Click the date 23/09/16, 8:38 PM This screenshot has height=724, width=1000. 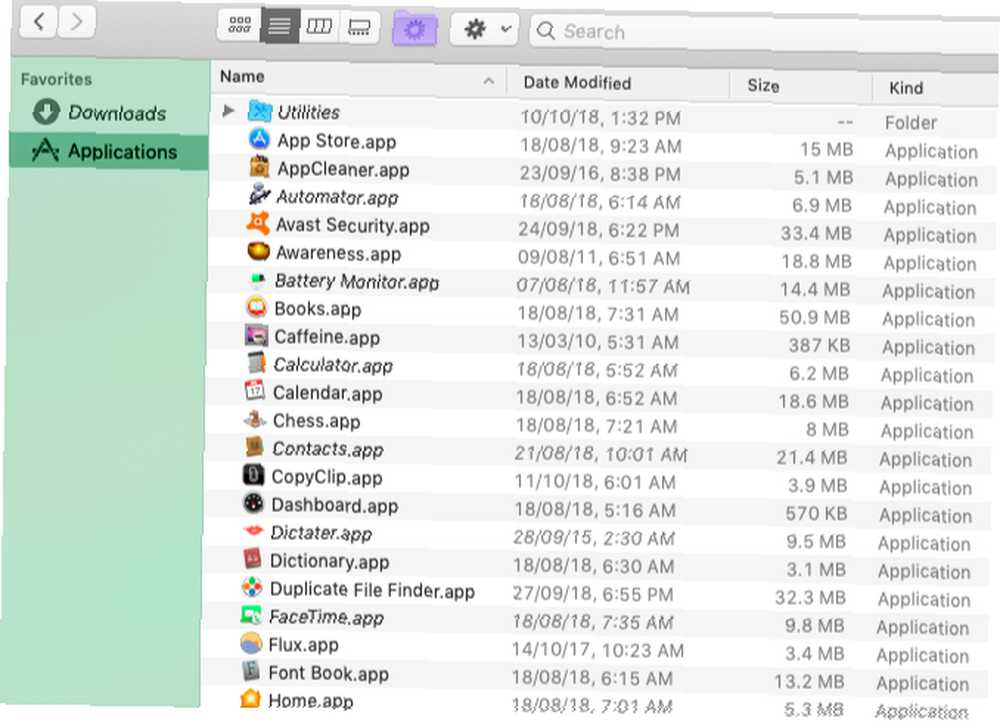click(600, 174)
